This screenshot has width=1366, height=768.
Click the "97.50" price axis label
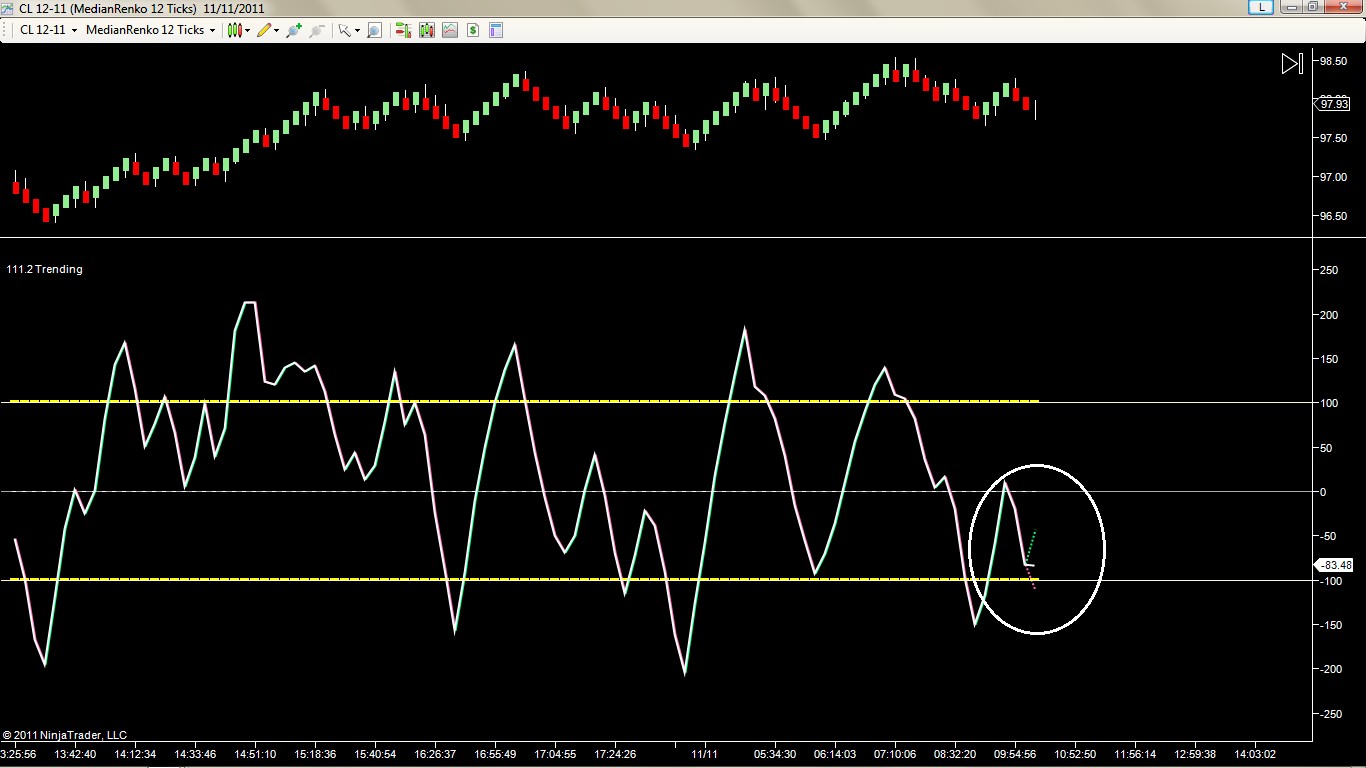click(x=1332, y=138)
